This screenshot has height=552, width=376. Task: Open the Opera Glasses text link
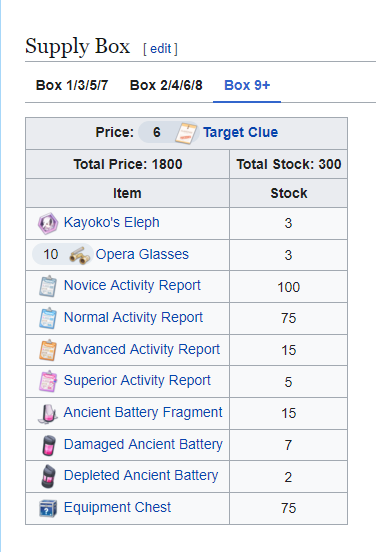point(142,254)
